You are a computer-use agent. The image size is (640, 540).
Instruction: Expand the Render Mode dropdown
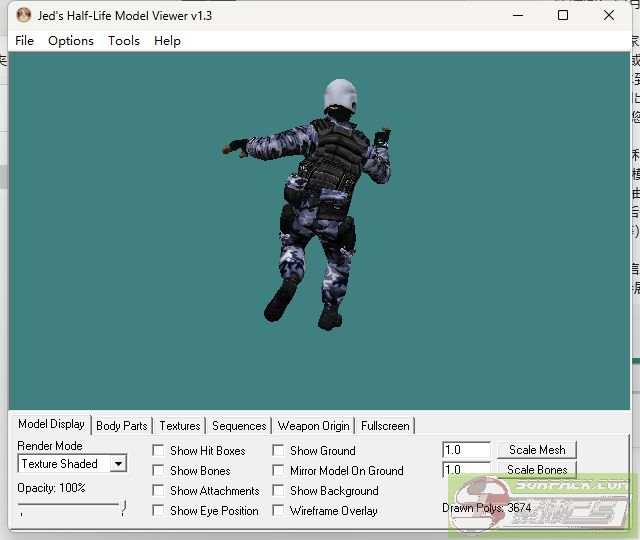point(118,464)
